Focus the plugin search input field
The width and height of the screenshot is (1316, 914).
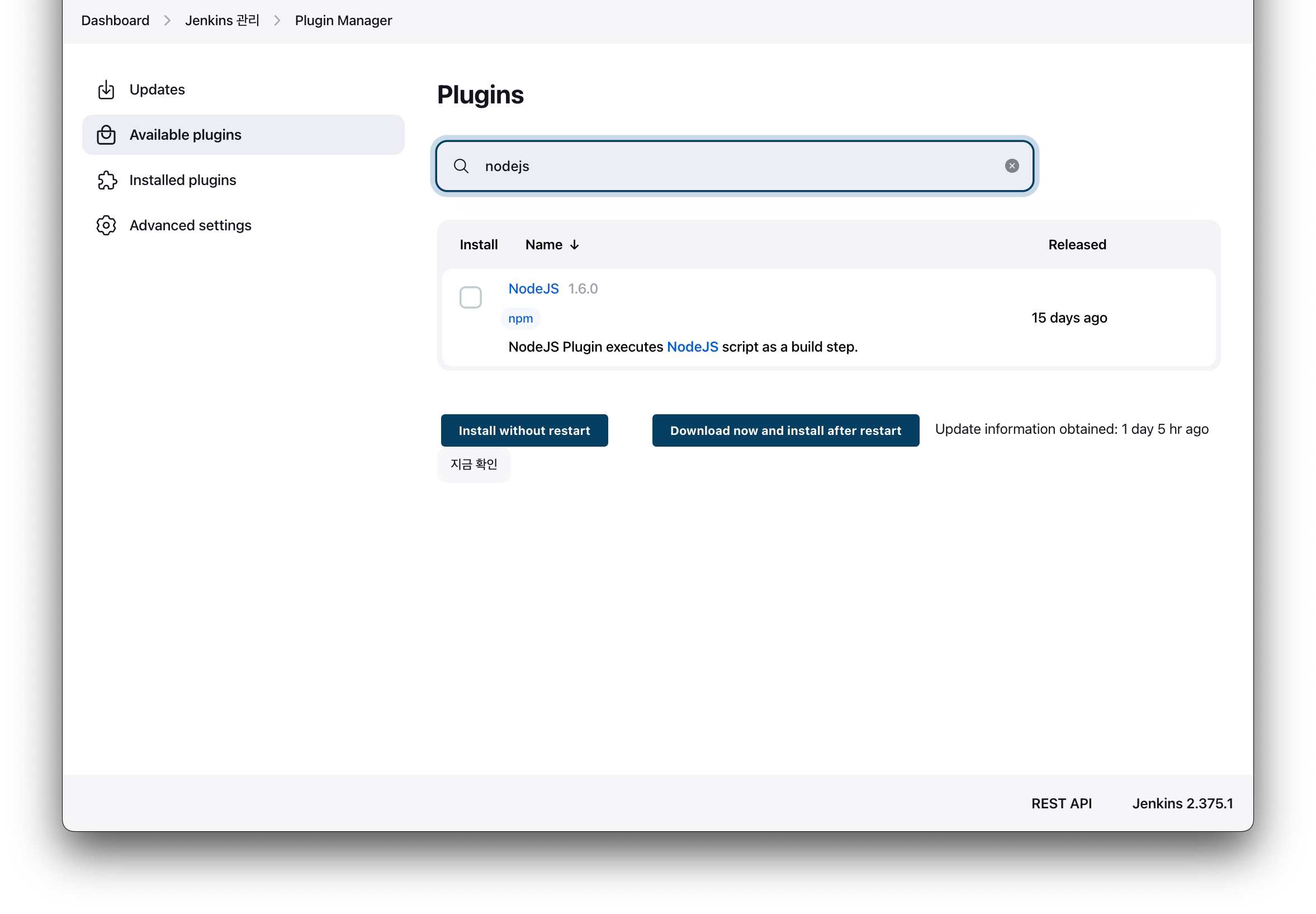point(733,166)
